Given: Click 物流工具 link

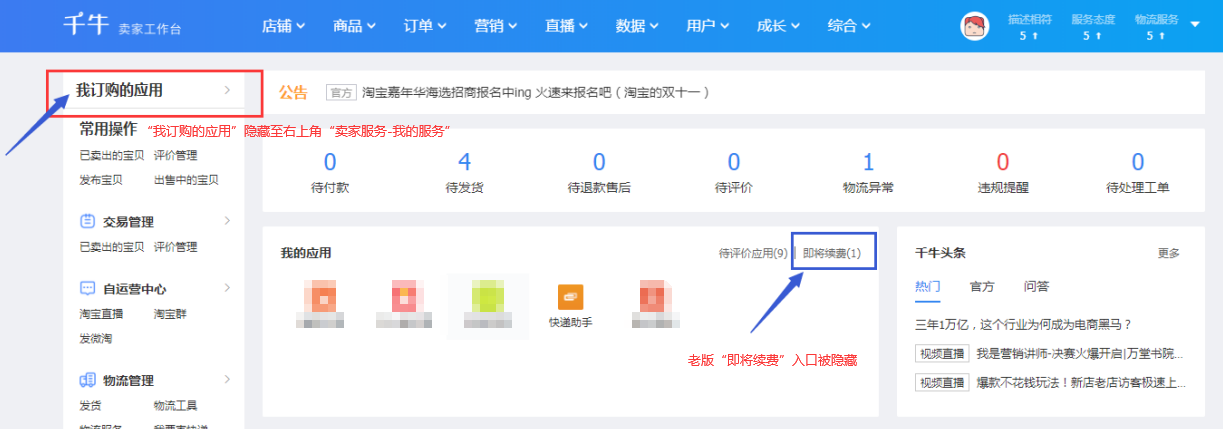Looking at the screenshot, I should pyautogui.click(x=176, y=406).
